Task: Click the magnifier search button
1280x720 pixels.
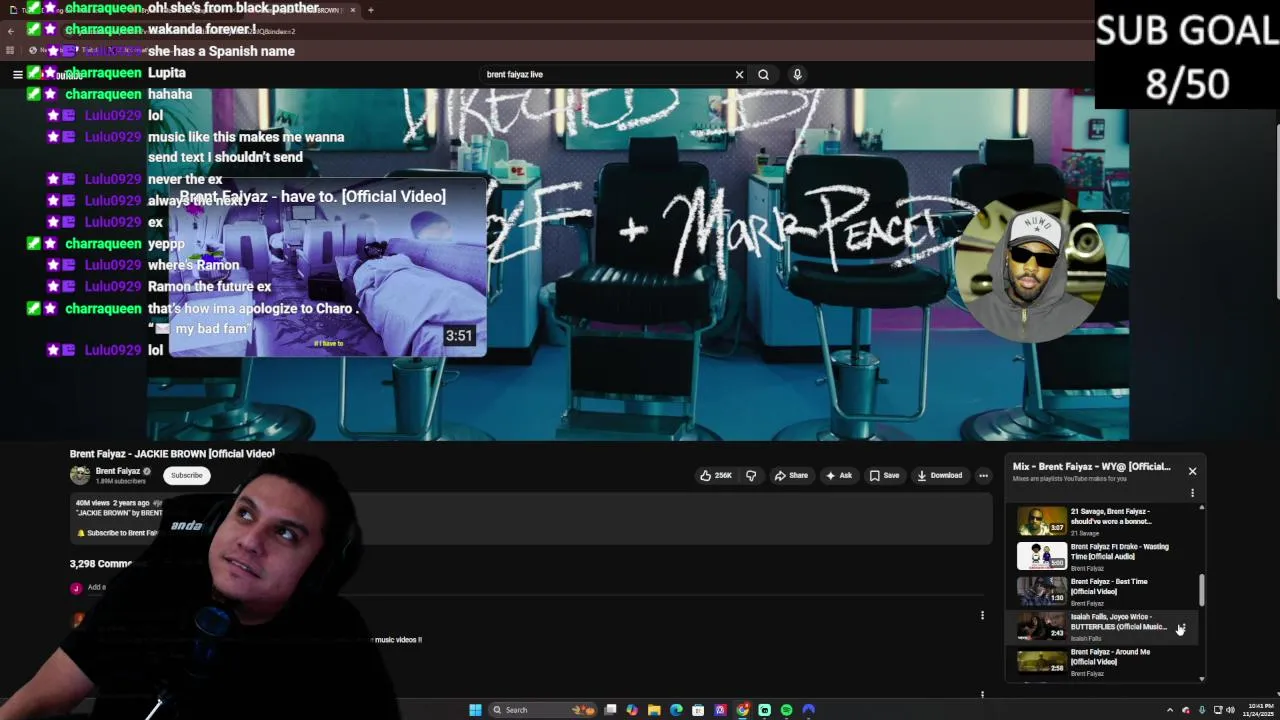Action: click(x=763, y=74)
